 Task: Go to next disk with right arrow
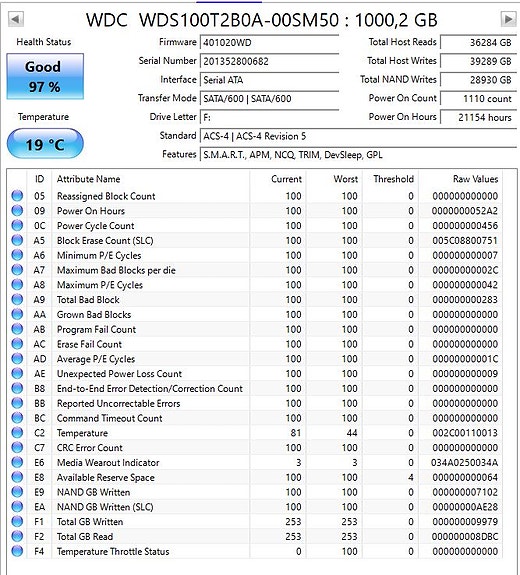click(x=508, y=19)
